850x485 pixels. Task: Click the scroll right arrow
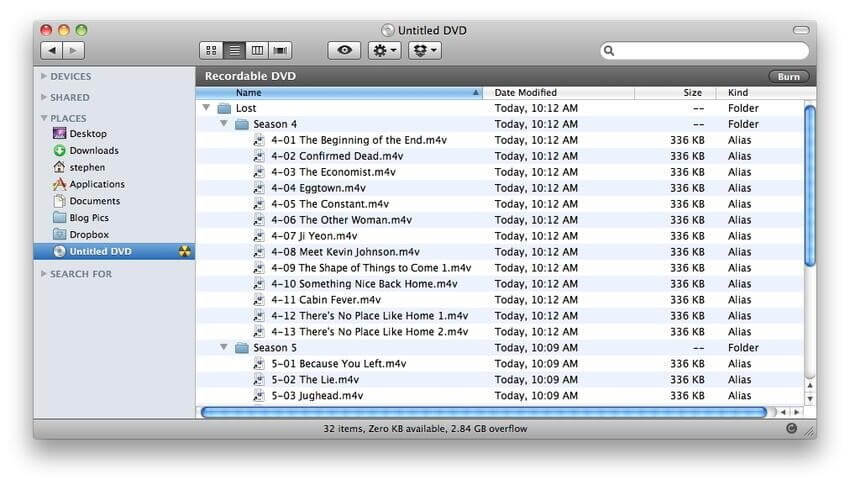796,412
